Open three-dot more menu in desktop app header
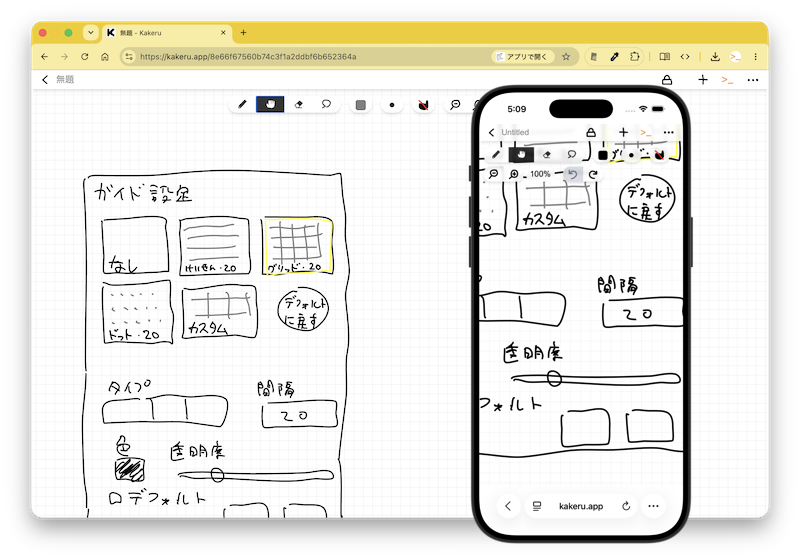 coord(753,80)
